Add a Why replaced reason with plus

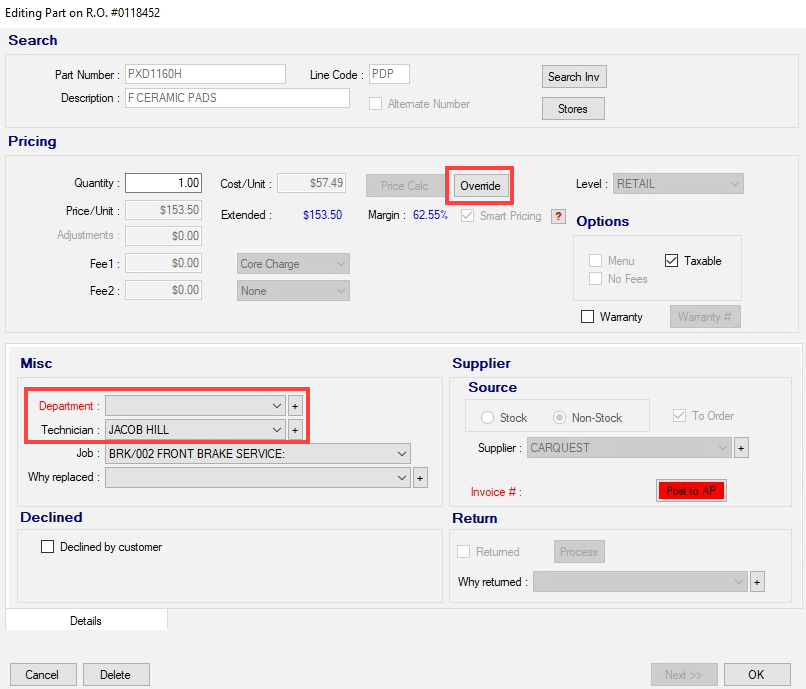point(420,478)
